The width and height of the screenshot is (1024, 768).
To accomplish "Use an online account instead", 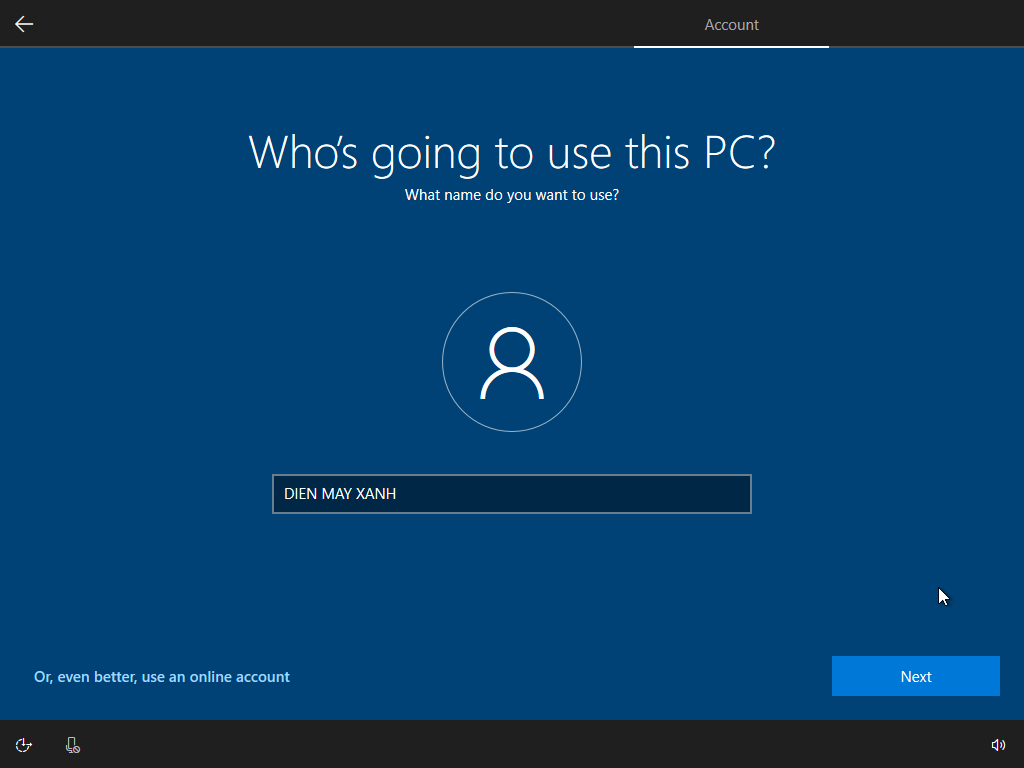I will pyautogui.click(x=161, y=676).
